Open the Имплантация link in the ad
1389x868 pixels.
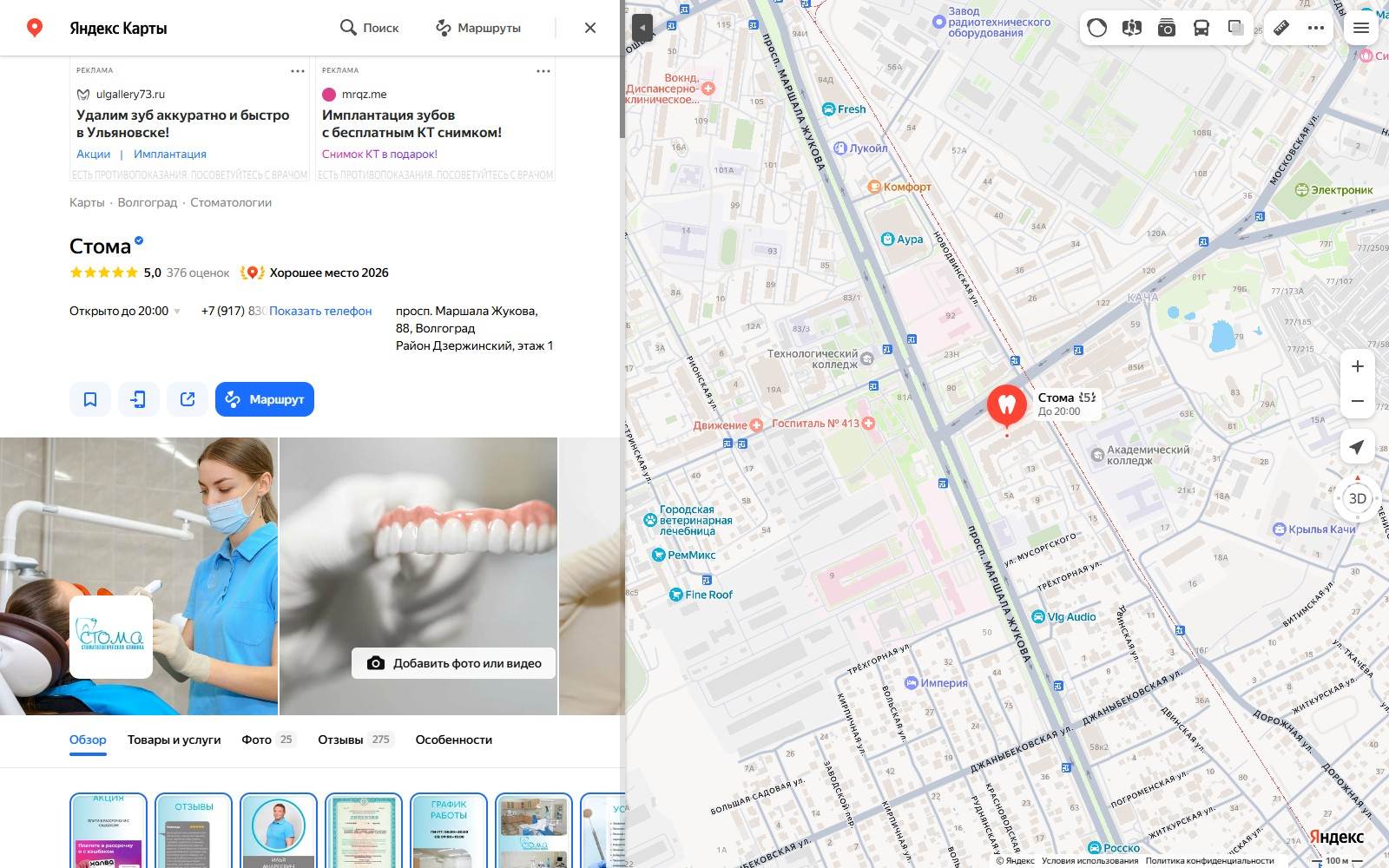[170, 154]
